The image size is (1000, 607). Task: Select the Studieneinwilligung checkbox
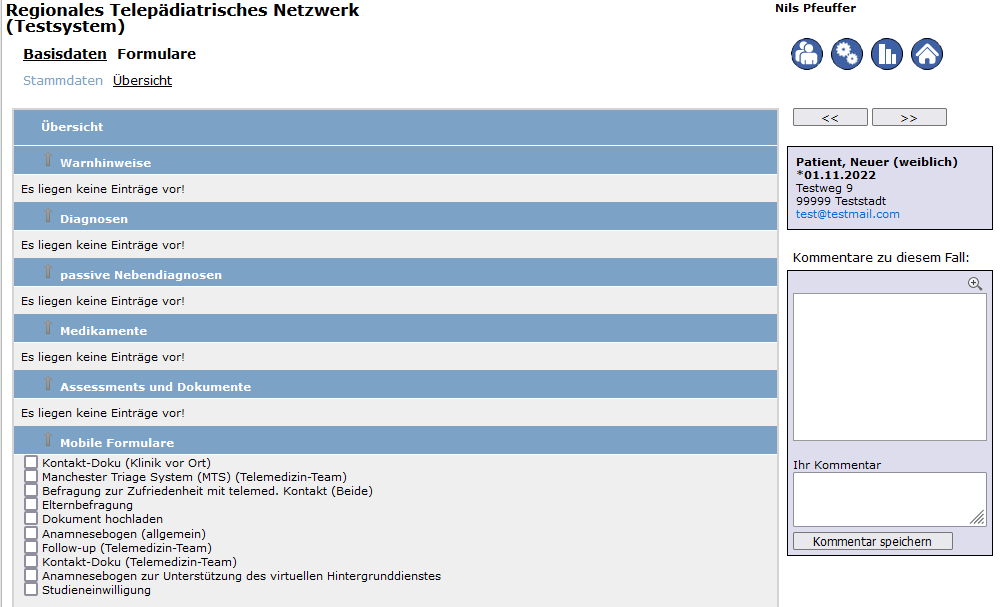(x=31, y=589)
